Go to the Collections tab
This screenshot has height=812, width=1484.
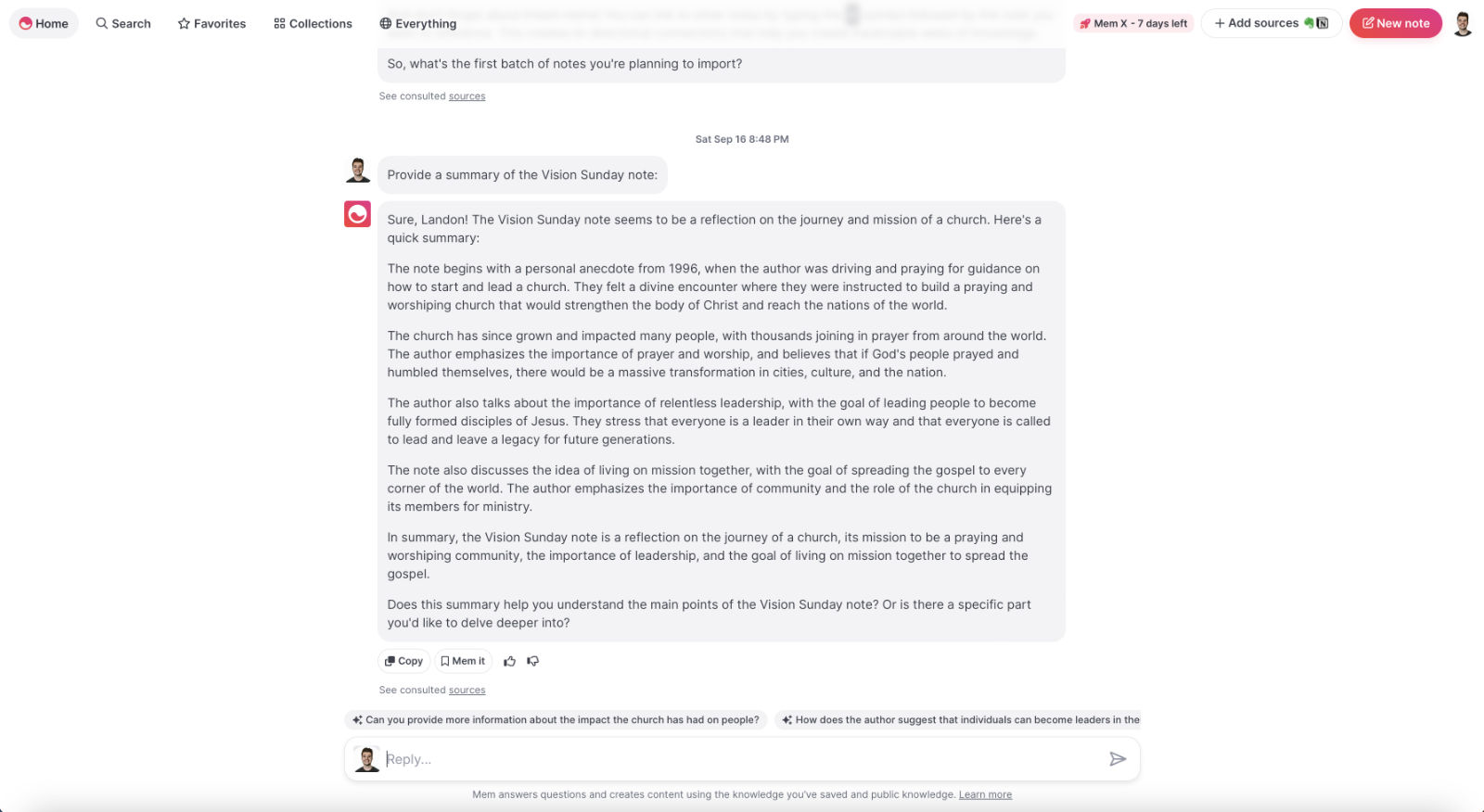[x=313, y=23]
